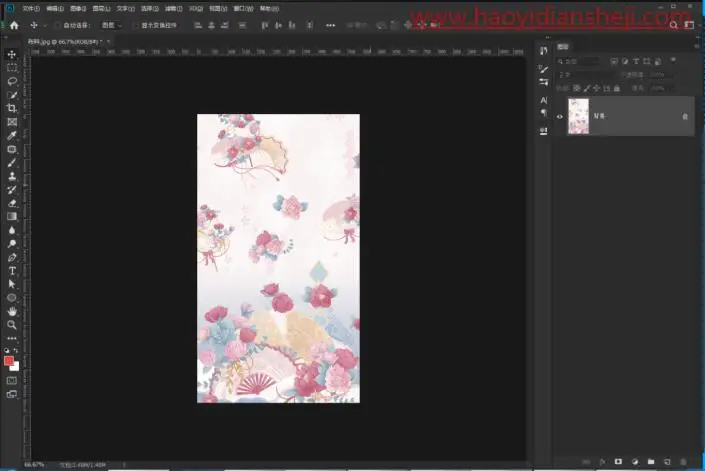
Task: Create a new layer with bottom icon
Action: pos(667,462)
